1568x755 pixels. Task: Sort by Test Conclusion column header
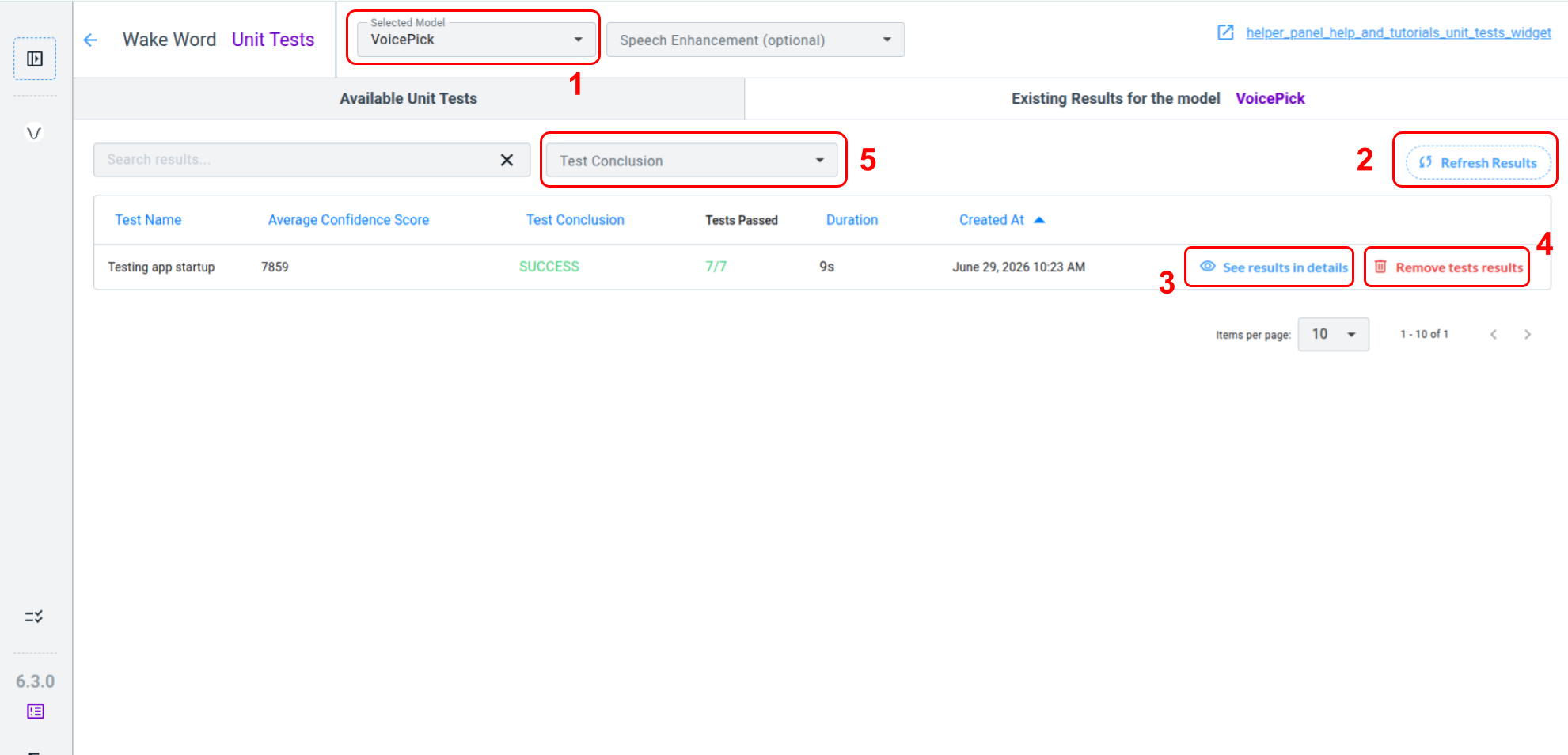[575, 220]
